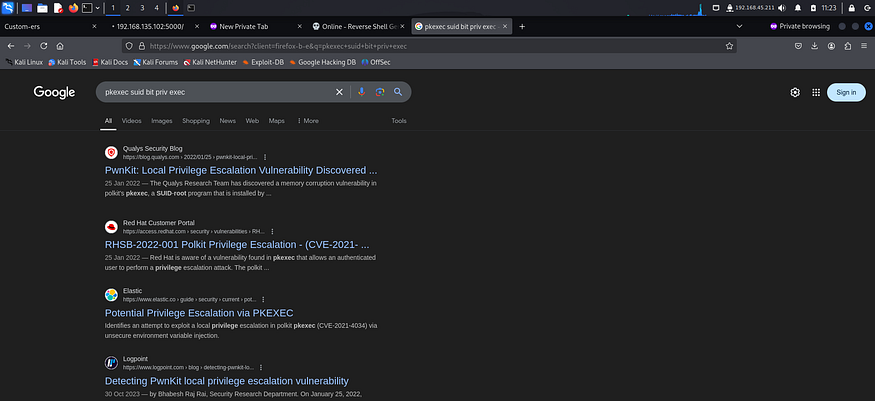Open the file manager panel icon
The width and height of the screenshot is (875, 401).
click(42, 8)
